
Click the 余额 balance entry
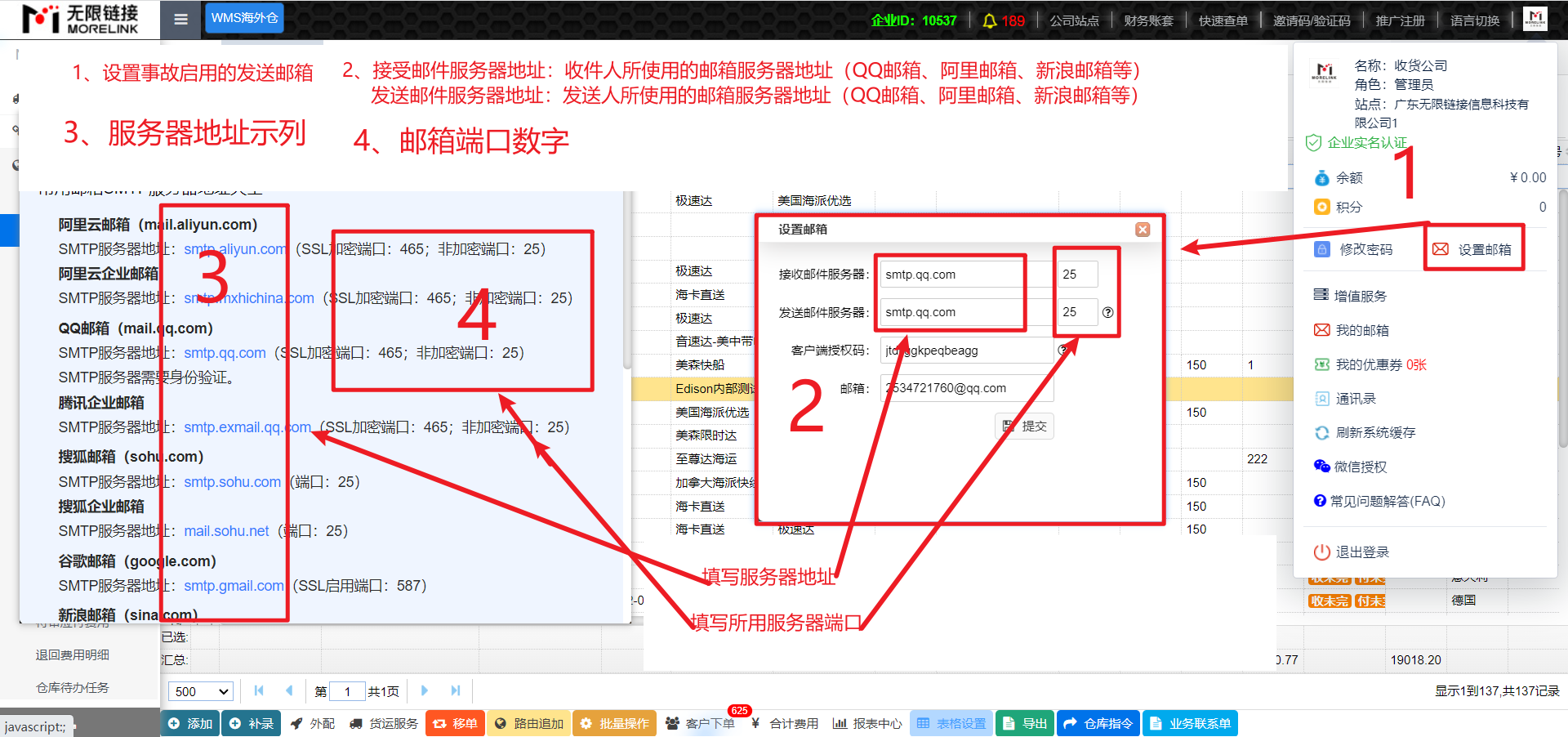1430,177
